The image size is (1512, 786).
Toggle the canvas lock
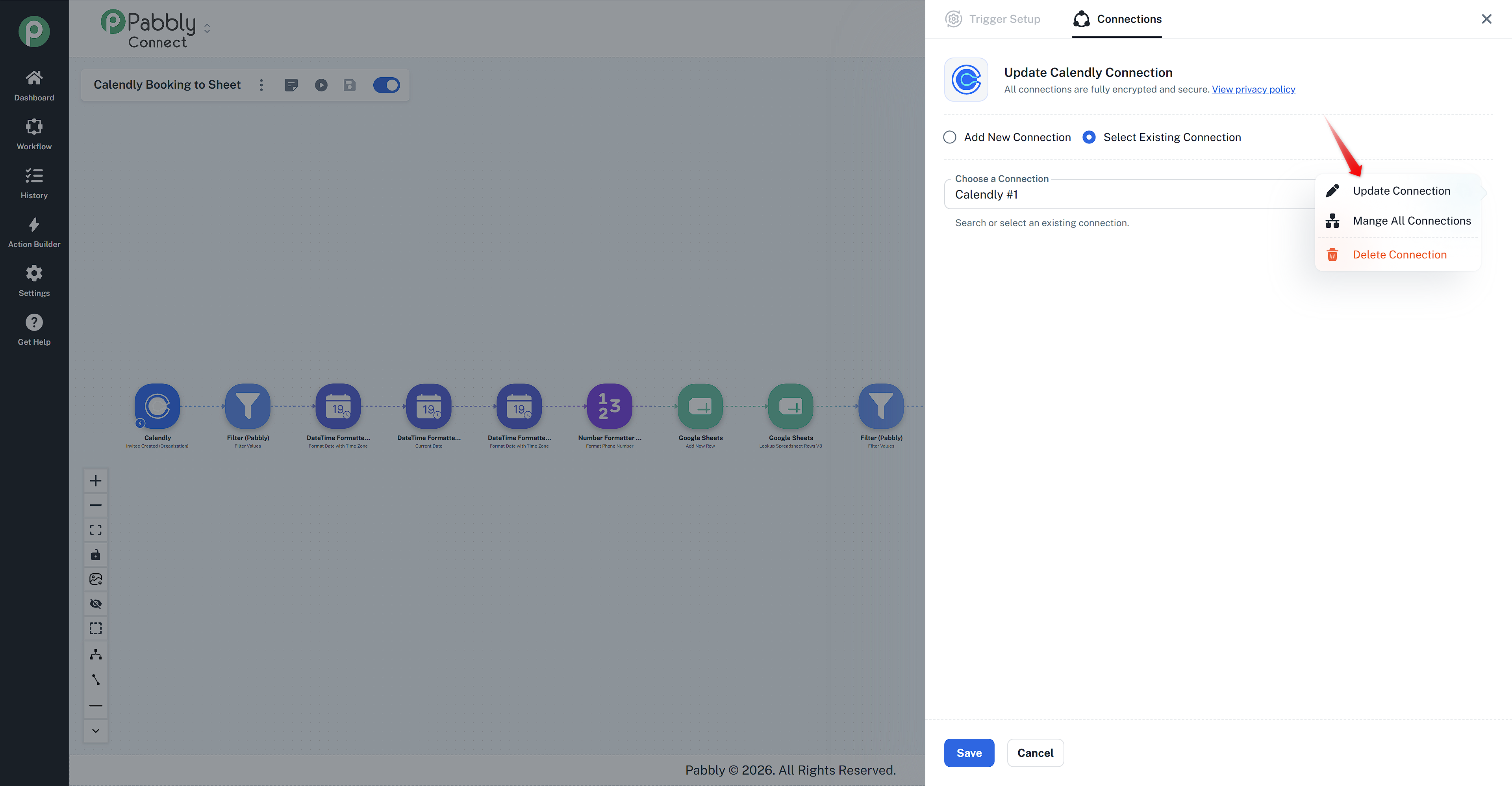click(96, 555)
